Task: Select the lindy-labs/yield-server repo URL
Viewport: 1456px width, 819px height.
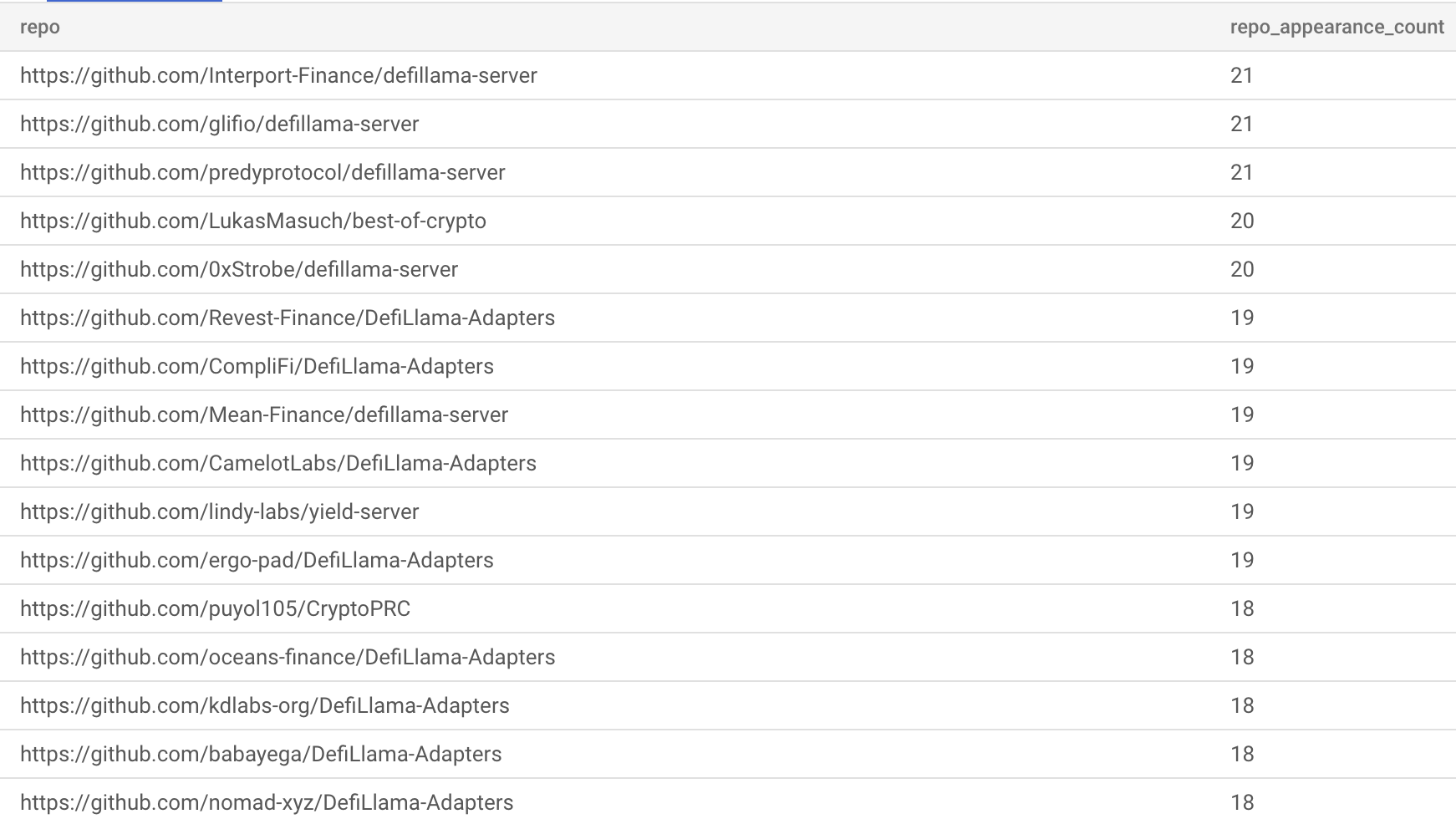Action: (x=219, y=512)
